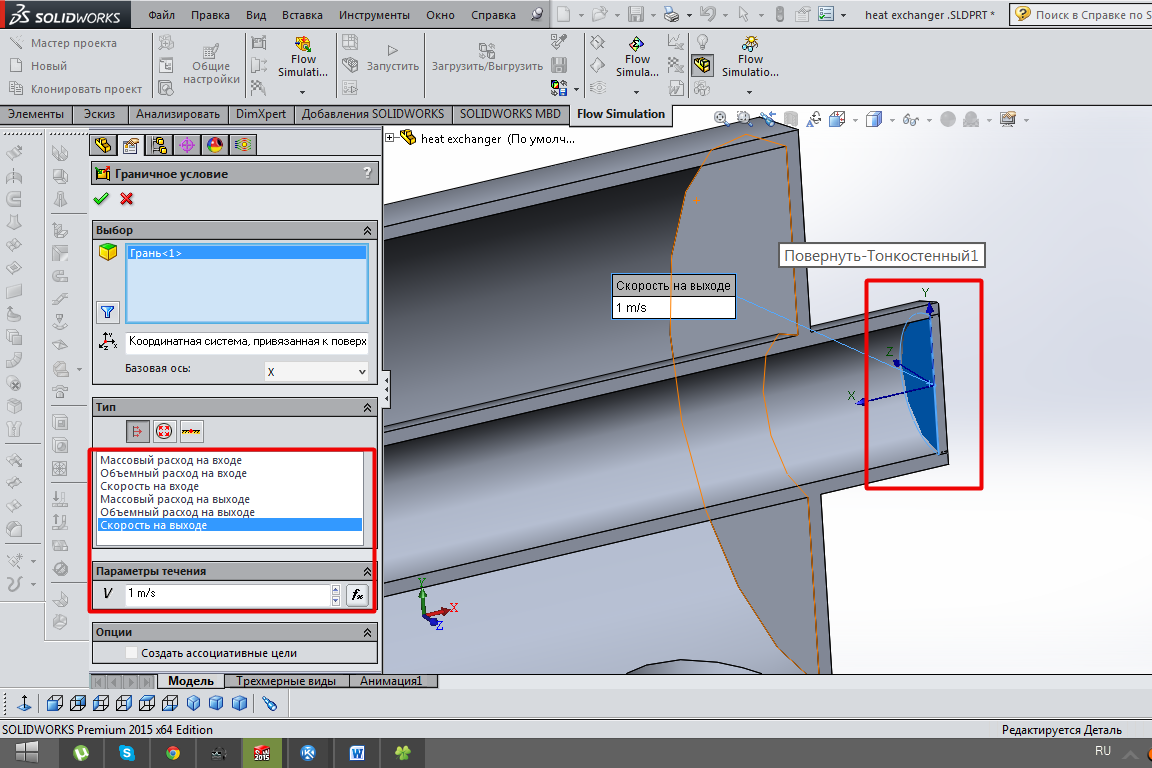The height and width of the screenshot is (768, 1152).
Task: Switch to Трехмерные виды bottom tab
Action: 286,681
